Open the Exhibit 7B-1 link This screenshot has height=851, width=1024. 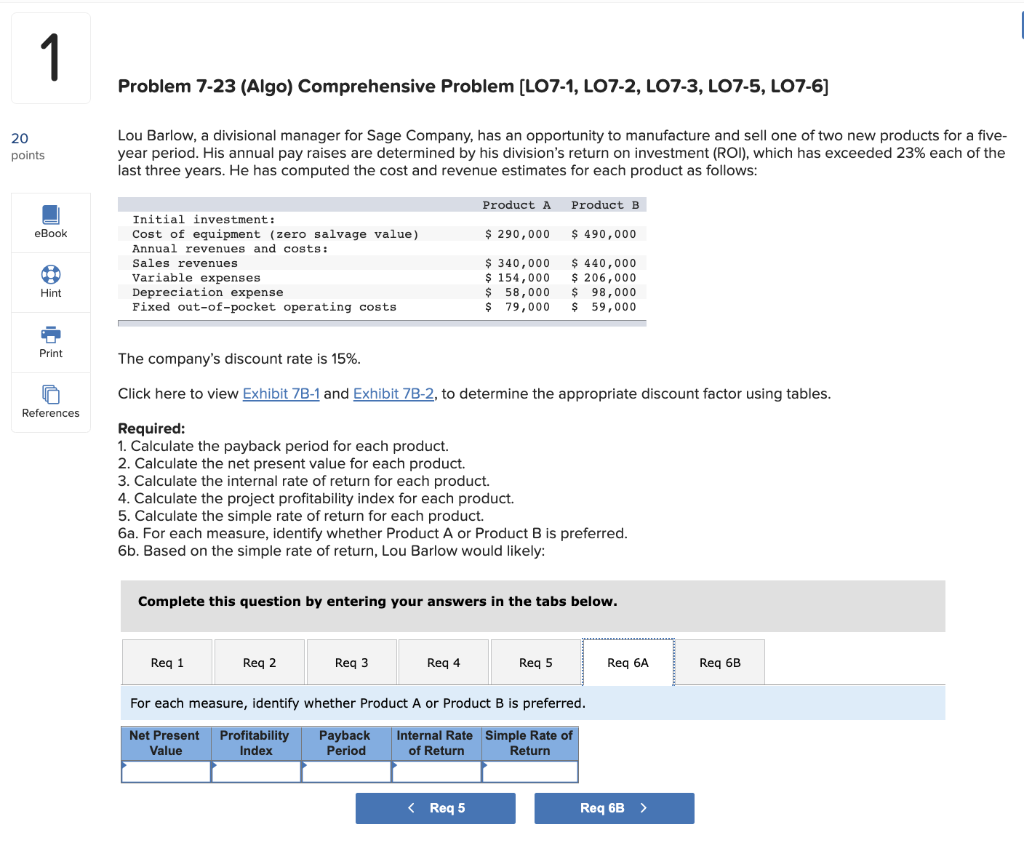click(281, 394)
